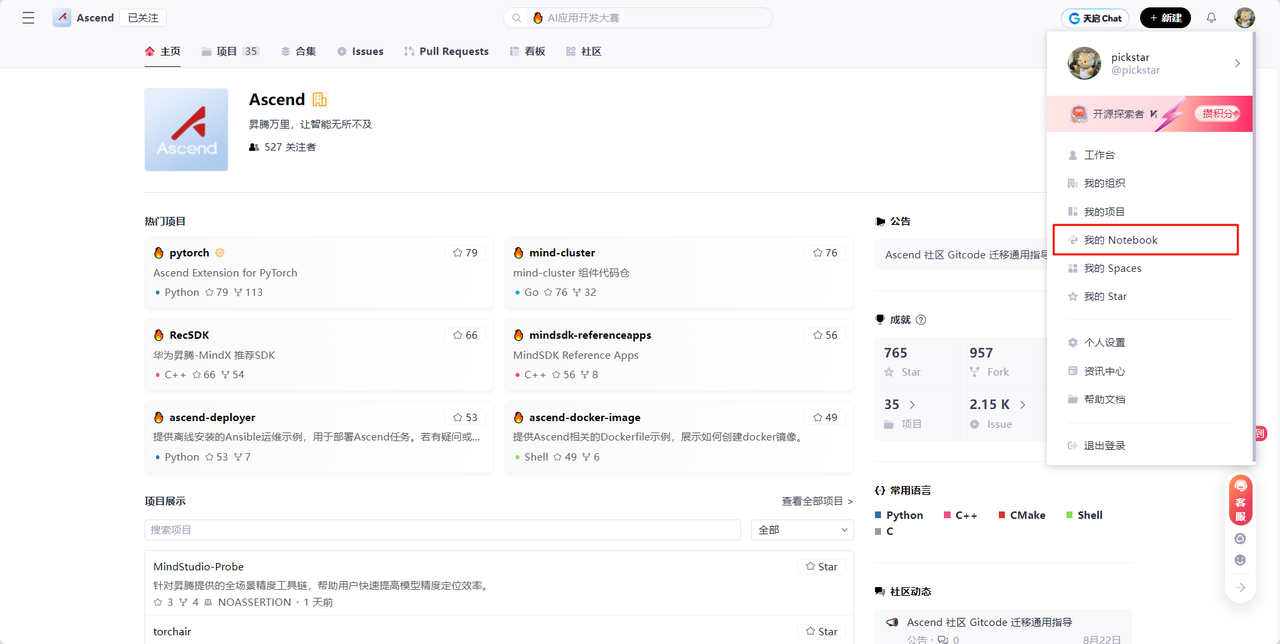Switch to the Pull Requests tab
Image resolution: width=1280 pixels, height=644 pixels.
(446, 51)
